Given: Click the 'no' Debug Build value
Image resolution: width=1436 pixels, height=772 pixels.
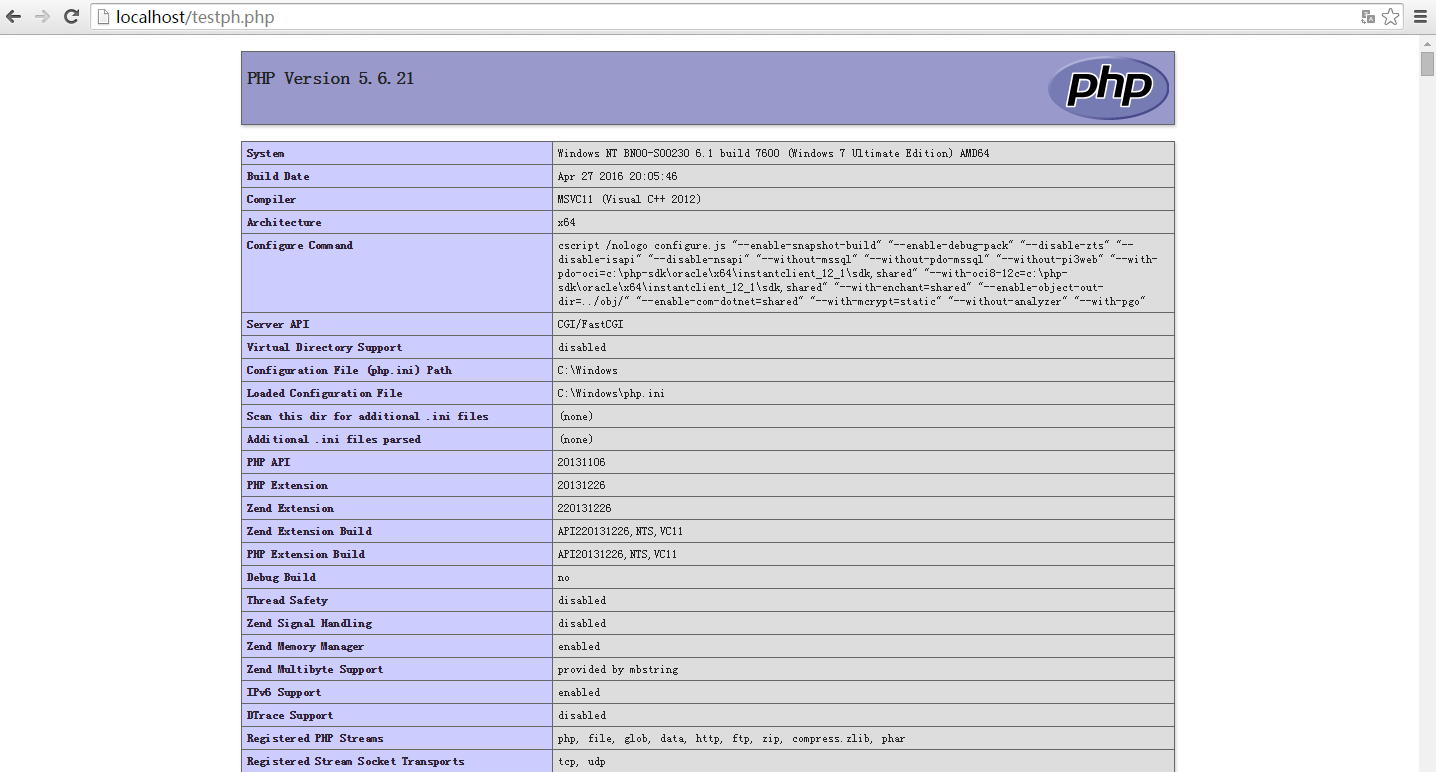Looking at the screenshot, I should tap(563, 577).
